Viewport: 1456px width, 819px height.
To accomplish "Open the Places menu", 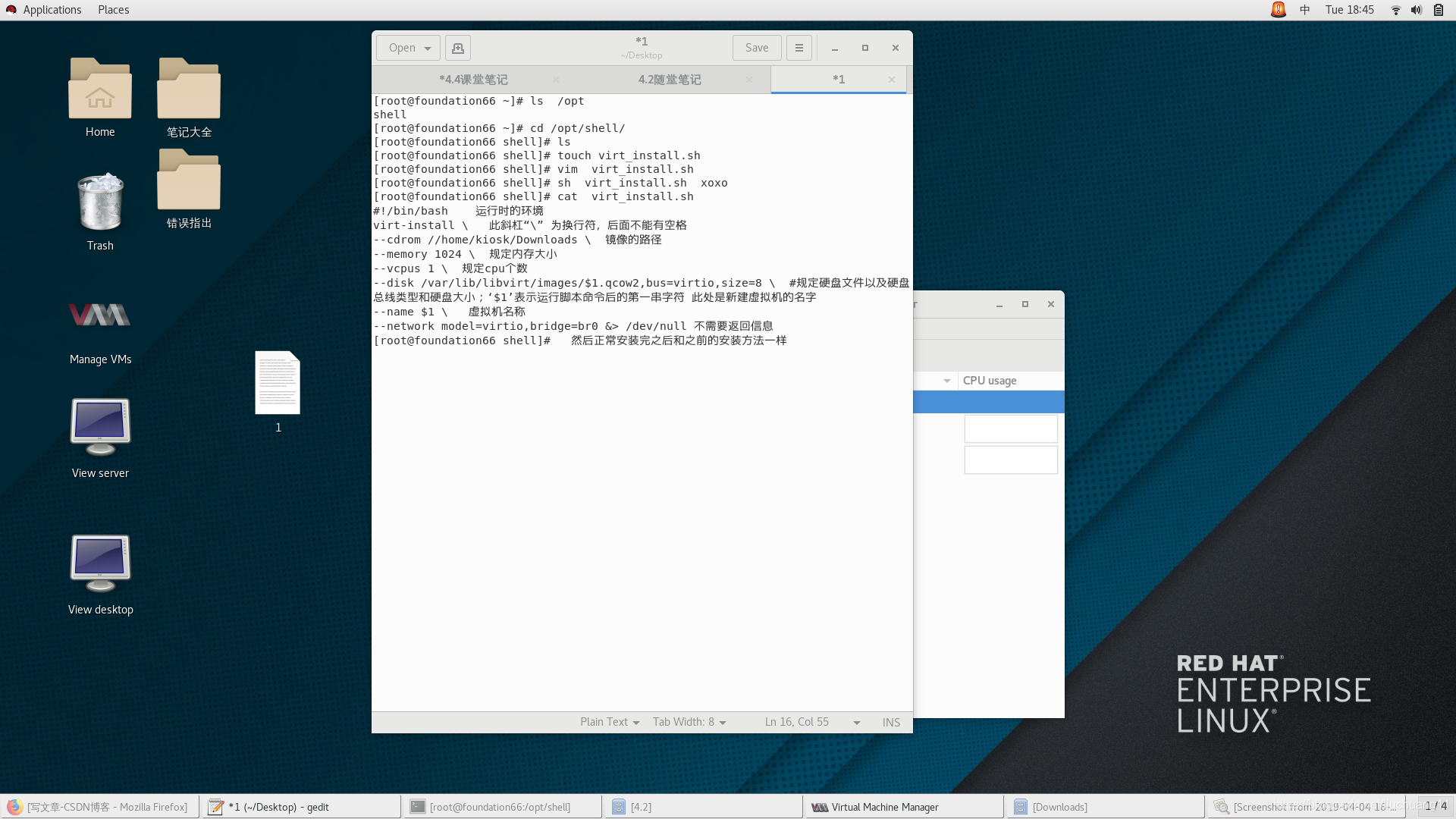I will pyautogui.click(x=113, y=10).
